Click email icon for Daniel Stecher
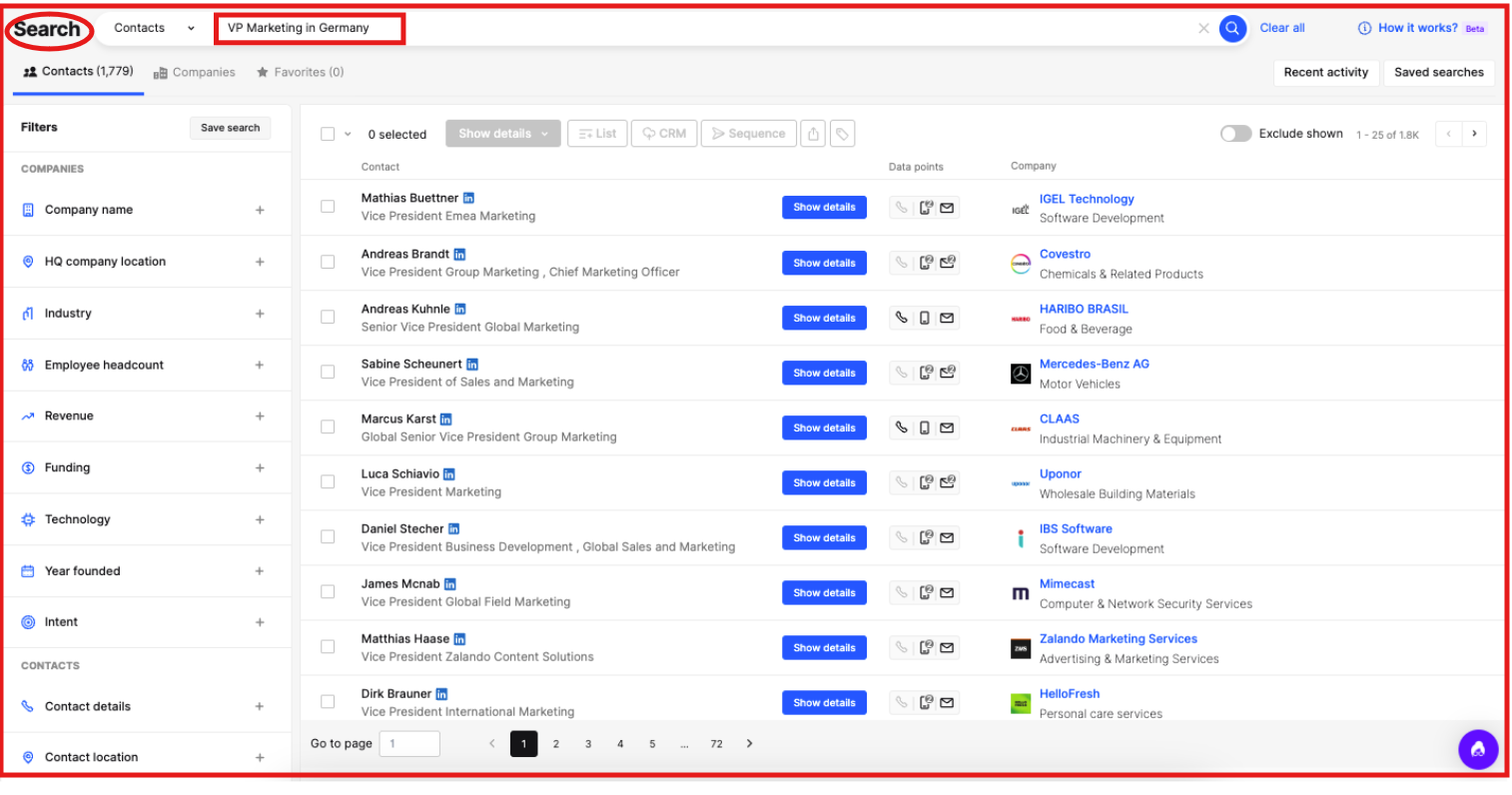 [947, 537]
